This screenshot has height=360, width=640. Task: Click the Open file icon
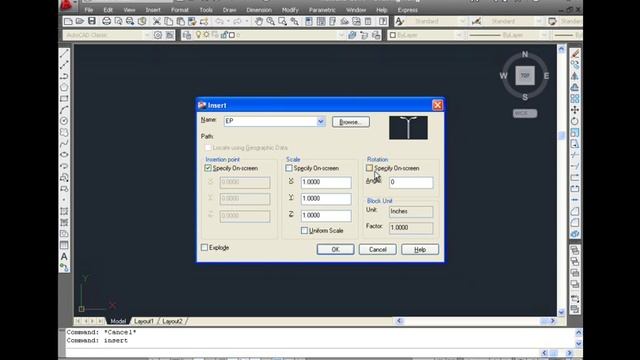click(80, 21)
